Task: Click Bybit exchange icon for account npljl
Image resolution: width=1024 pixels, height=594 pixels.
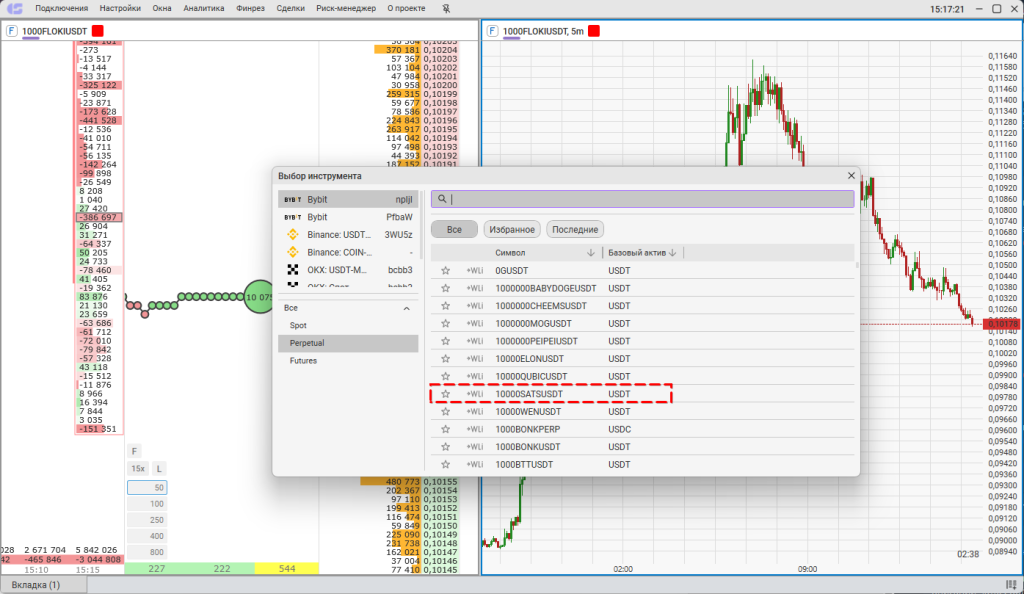Action: [x=293, y=199]
